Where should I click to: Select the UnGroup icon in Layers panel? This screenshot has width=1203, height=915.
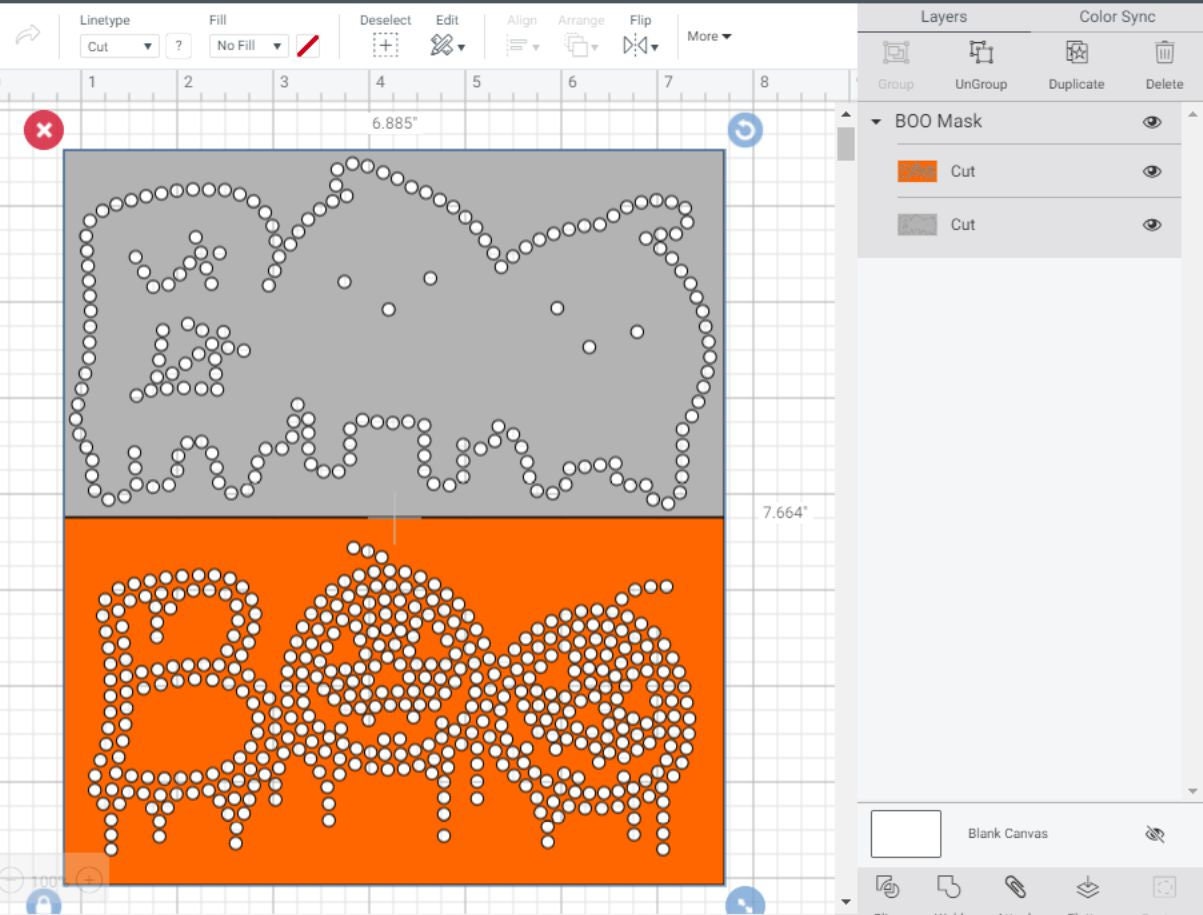point(980,50)
